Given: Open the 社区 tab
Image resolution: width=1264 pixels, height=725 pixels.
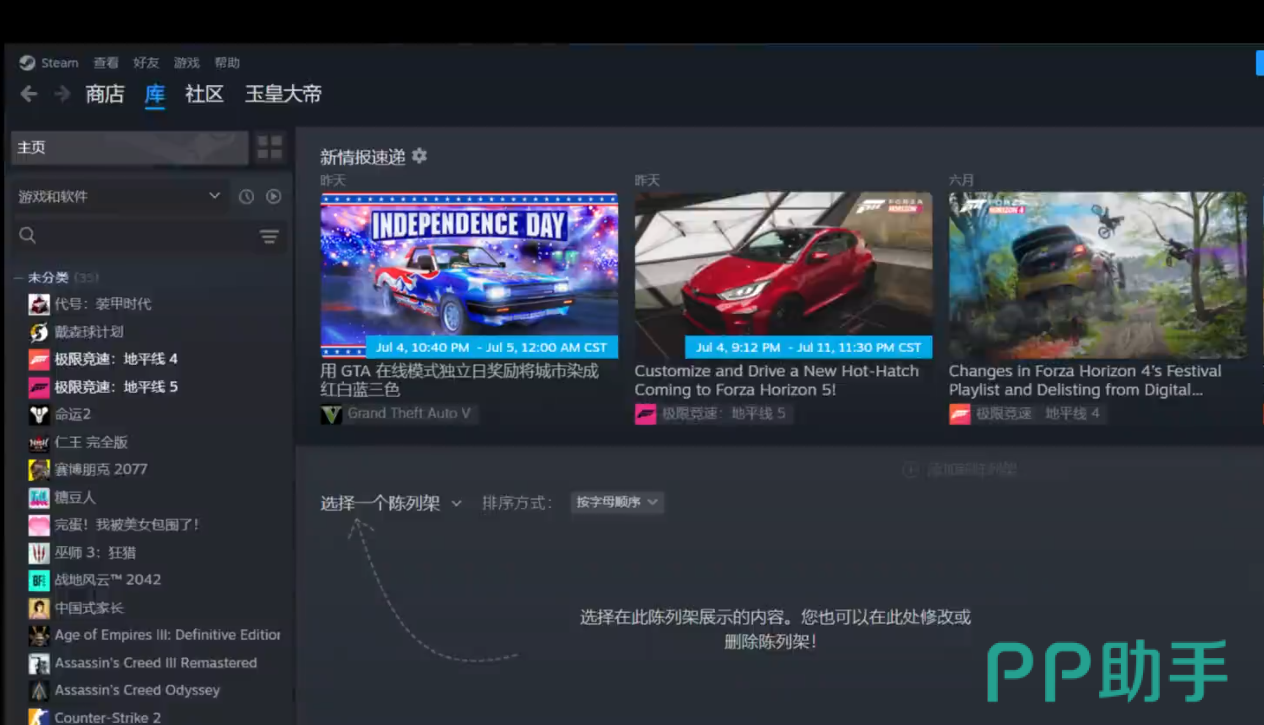Looking at the screenshot, I should (x=204, y=94).
